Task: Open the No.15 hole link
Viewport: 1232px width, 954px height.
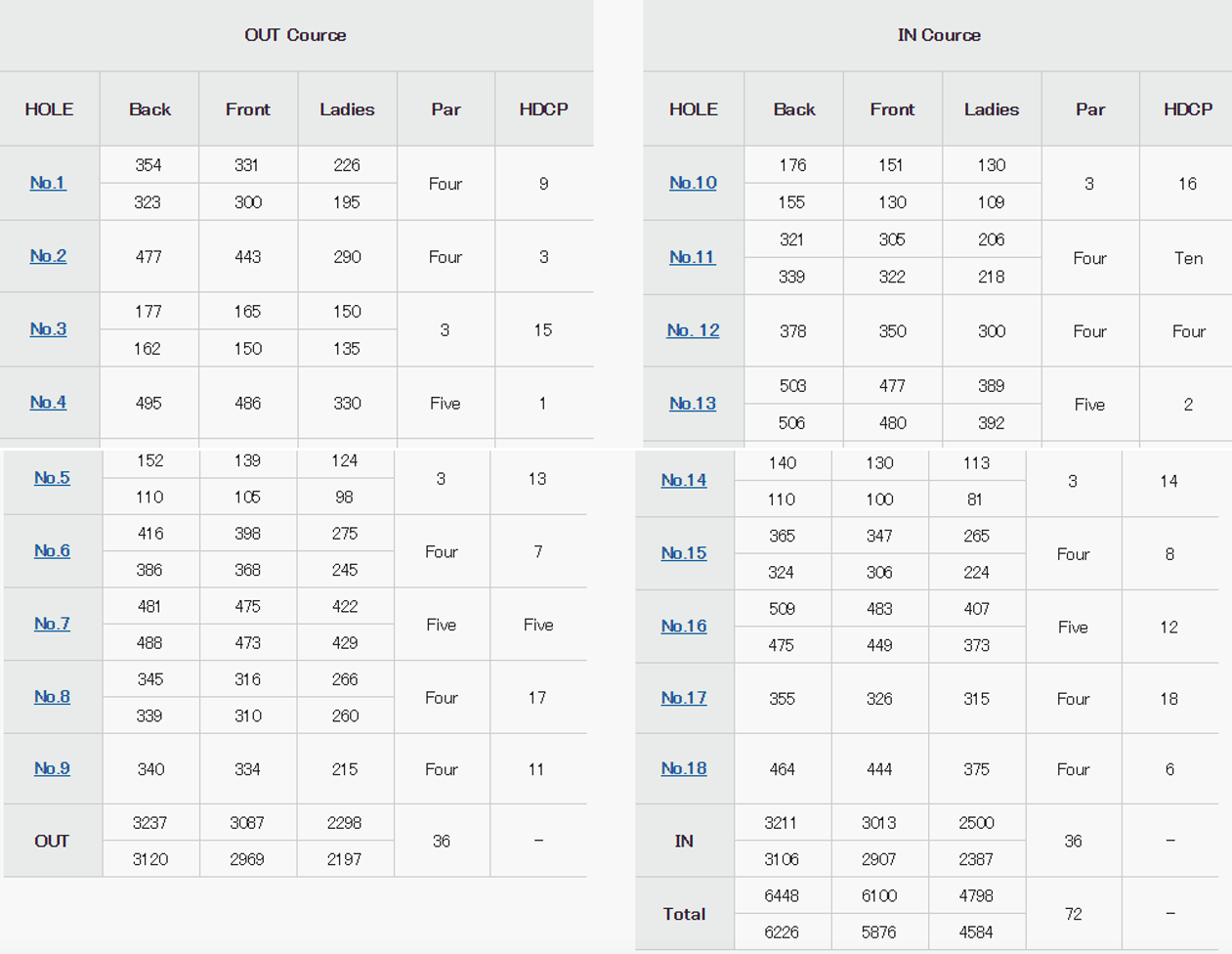Action: [x=684, y=553]
